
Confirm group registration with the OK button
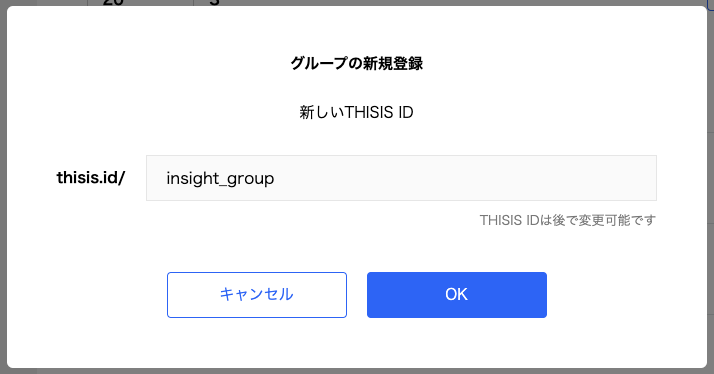(x=457, y=295)
